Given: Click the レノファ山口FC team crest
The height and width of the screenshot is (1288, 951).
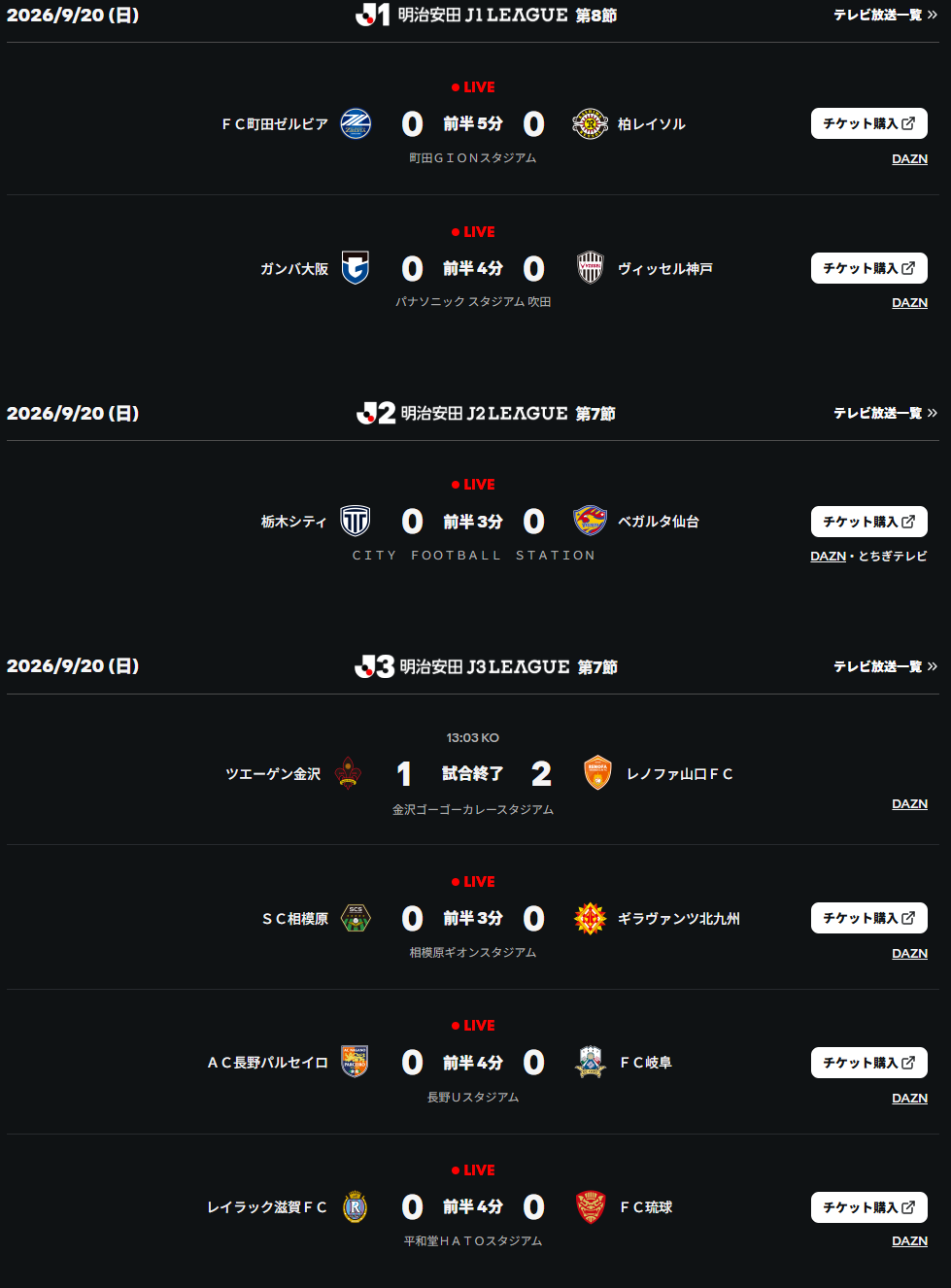Looking at the screenshot, I should (x=597, y=773).
